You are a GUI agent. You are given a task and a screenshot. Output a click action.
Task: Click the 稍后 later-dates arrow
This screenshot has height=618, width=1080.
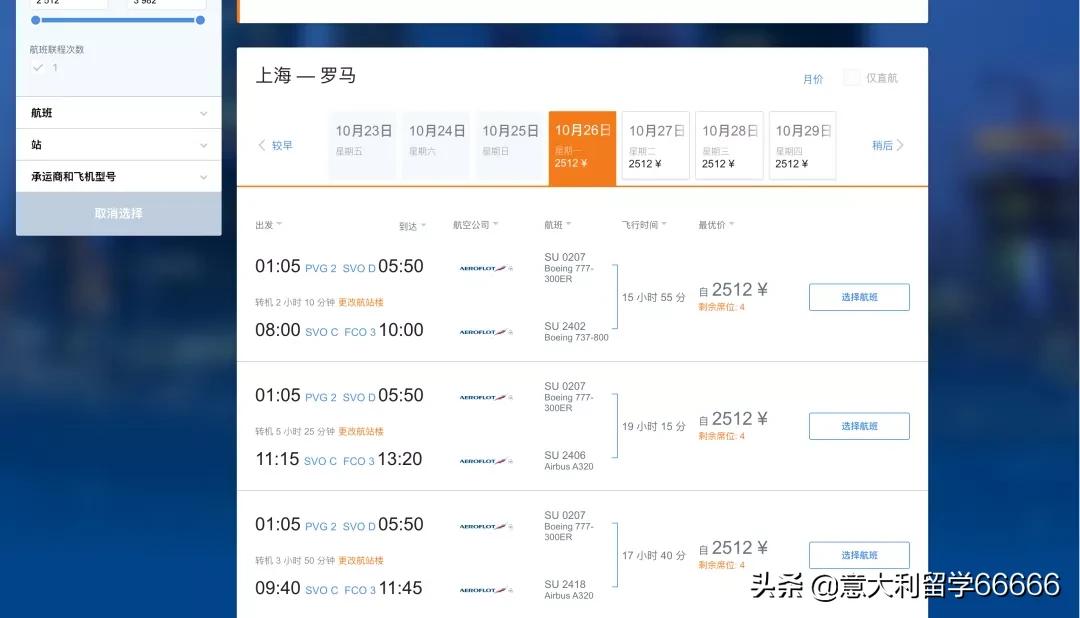[x=885, y=144]
